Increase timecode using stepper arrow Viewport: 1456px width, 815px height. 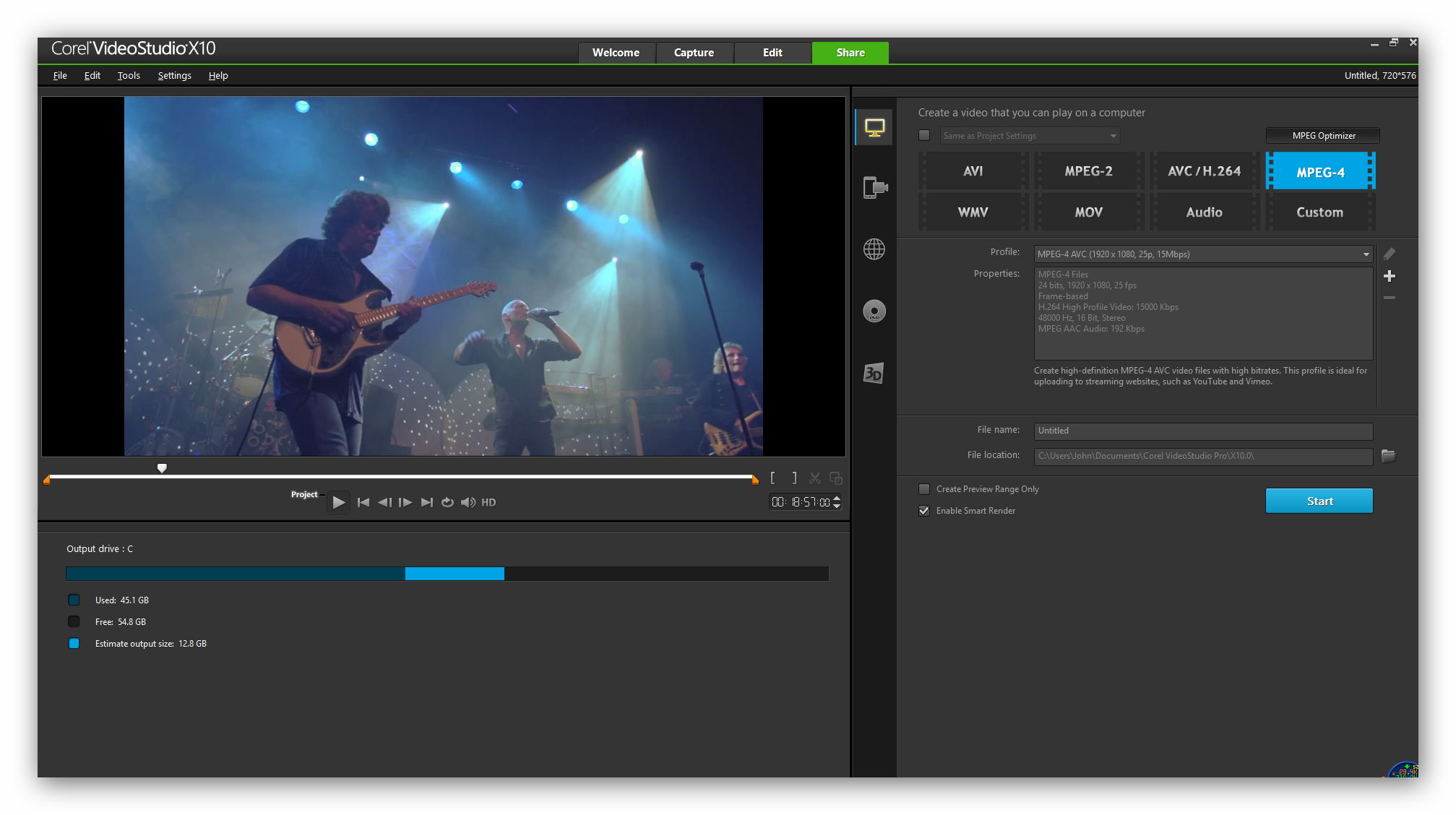pos(837,498)
